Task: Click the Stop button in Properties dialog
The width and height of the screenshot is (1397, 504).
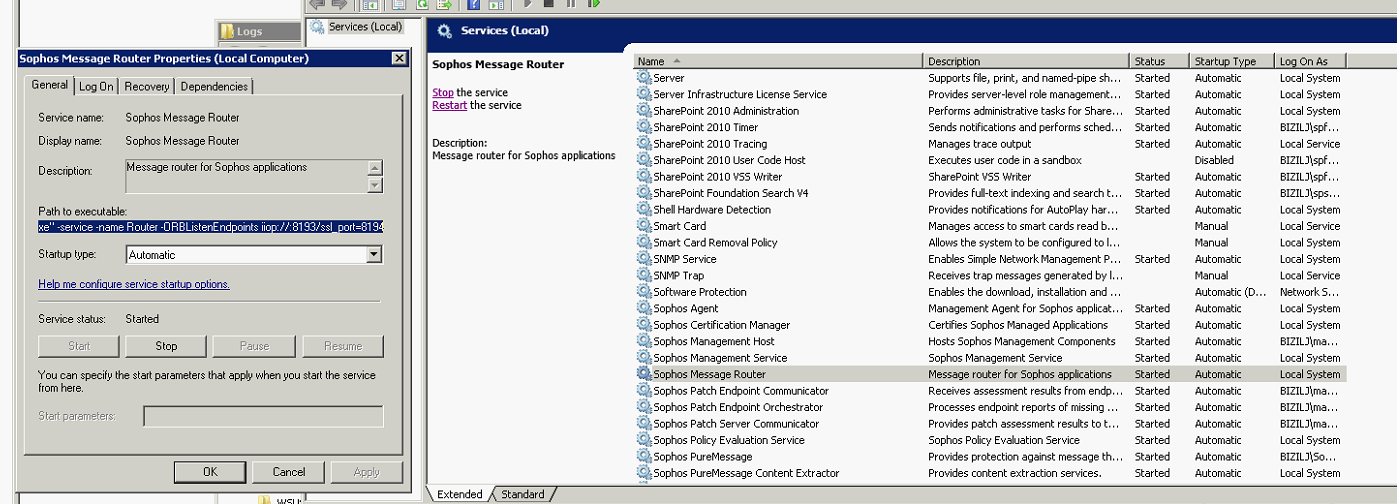Action: (166, 346)
